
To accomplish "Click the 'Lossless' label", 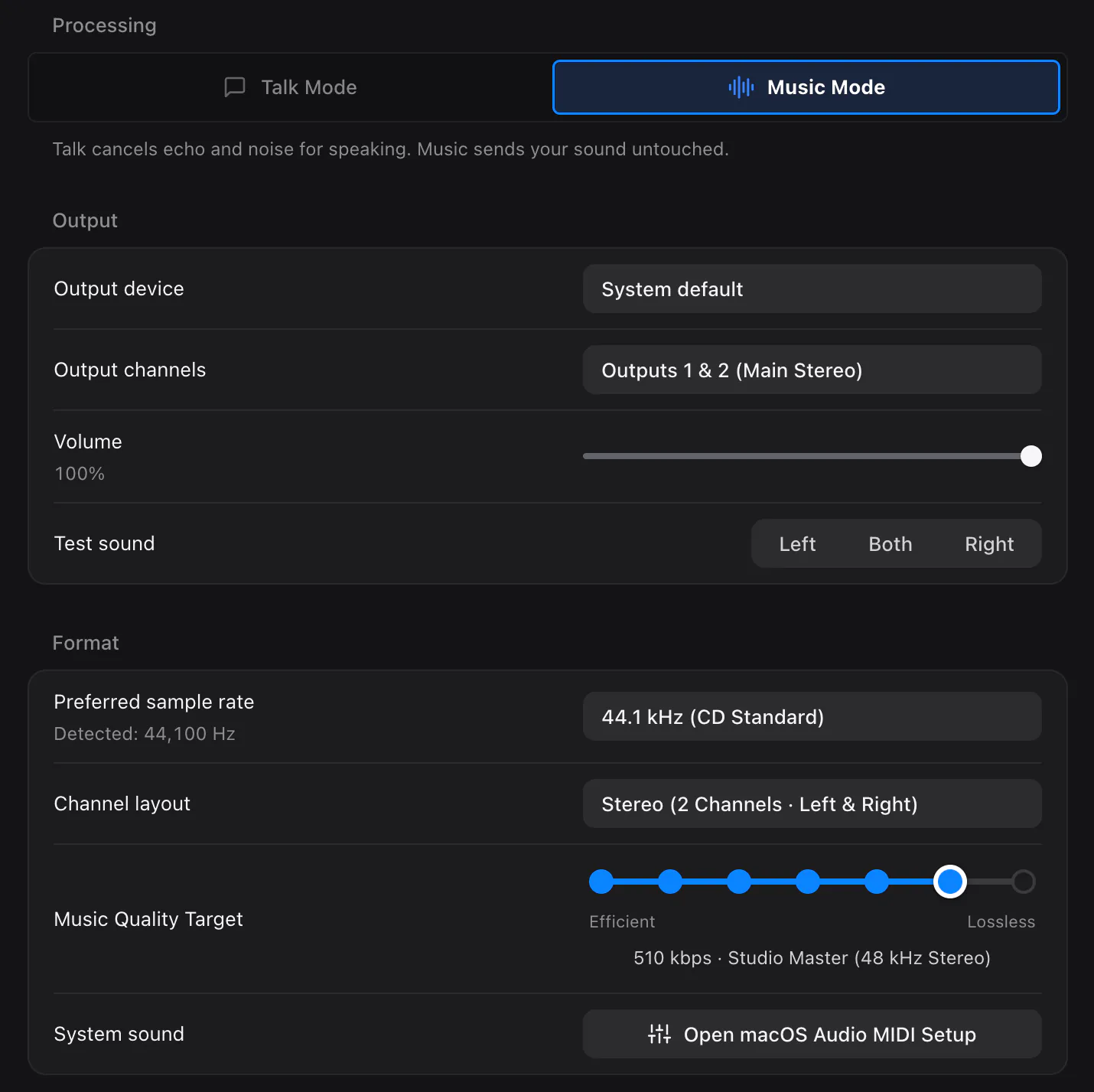I will point(1001,922).
